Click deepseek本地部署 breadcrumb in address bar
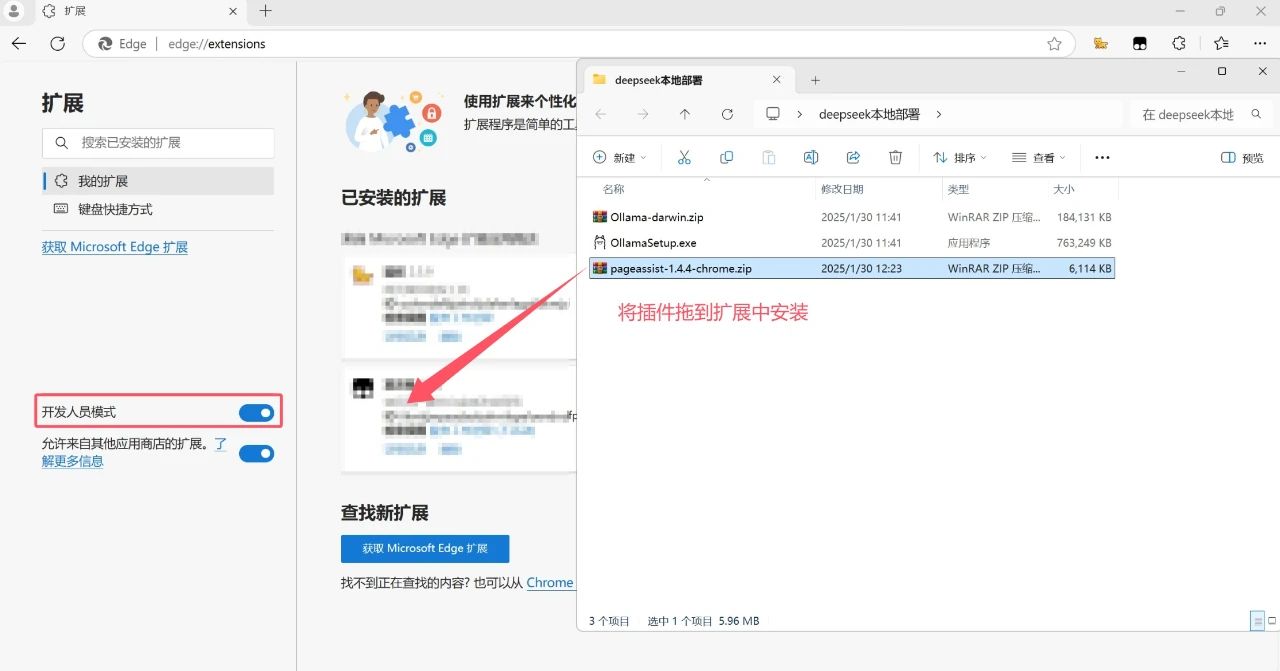Image resolution: width=1280 pixels, height=671 pixels. (x=869, y=114)
